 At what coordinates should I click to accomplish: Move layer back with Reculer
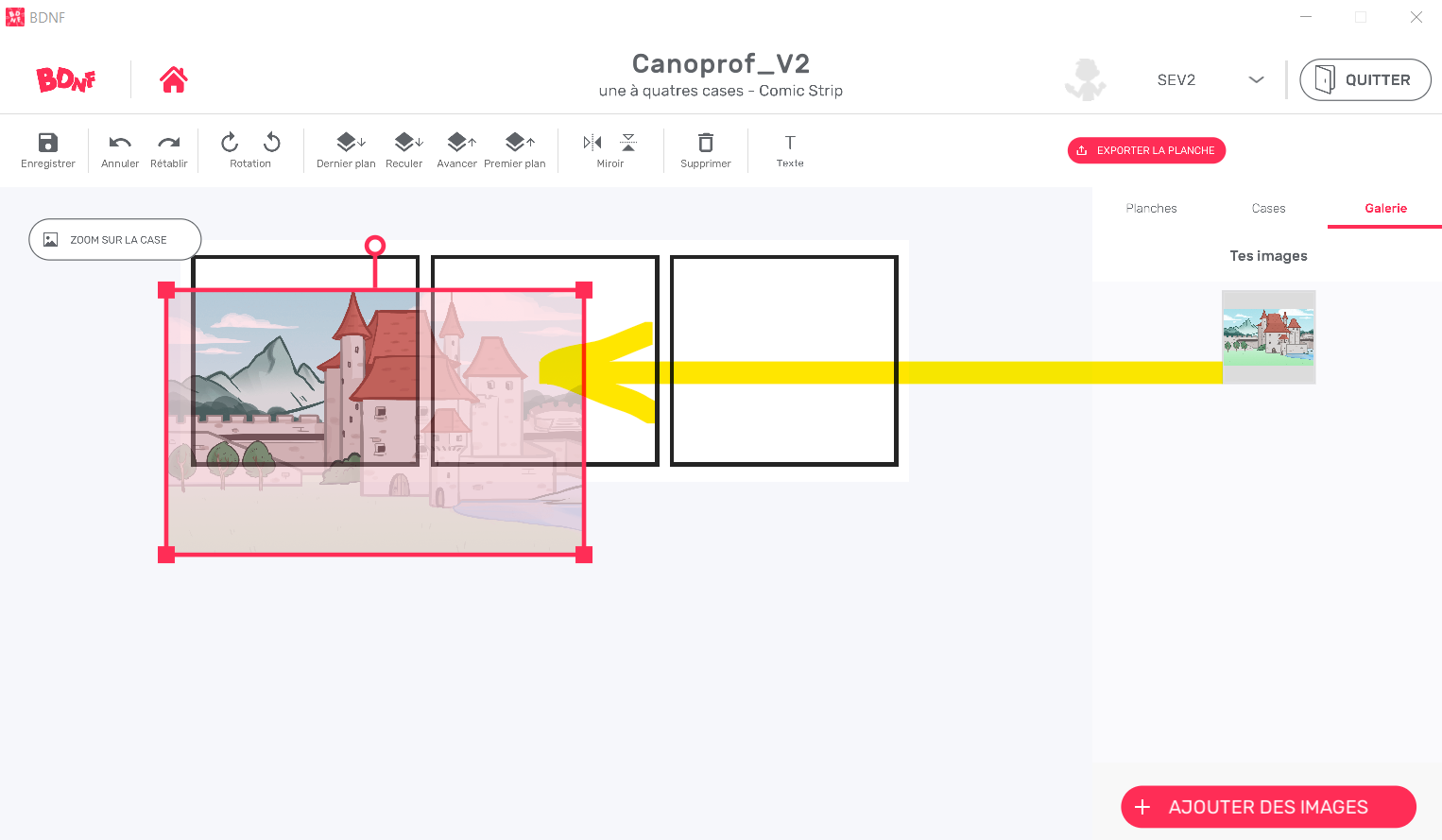(x=409, y=143)
